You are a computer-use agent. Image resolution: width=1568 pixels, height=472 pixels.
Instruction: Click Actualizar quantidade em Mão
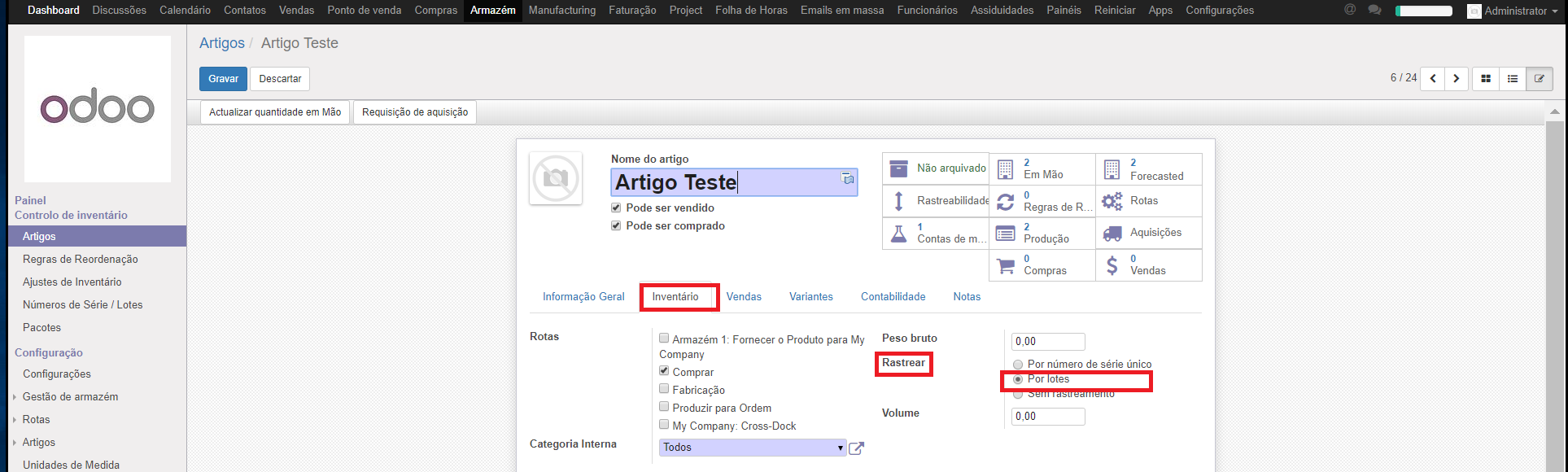(x=275, y=112)
